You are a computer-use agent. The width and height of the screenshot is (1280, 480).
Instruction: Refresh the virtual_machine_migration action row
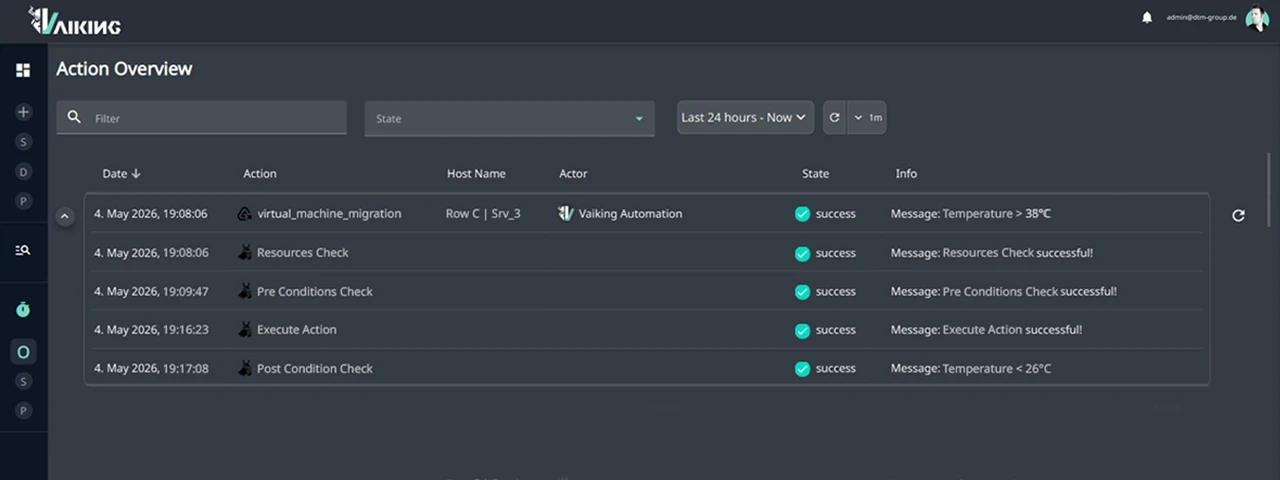1238,215
